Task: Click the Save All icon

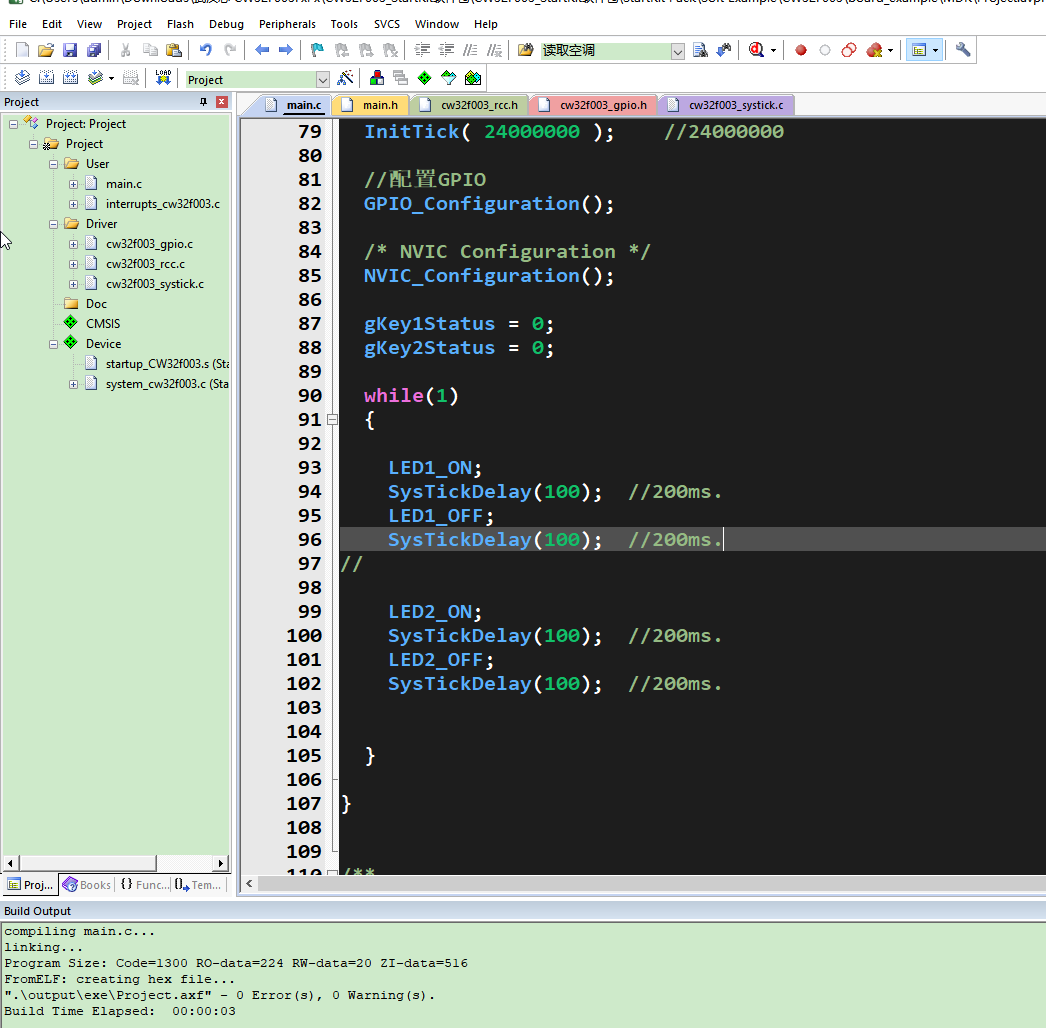Action: tap(94, 50)
